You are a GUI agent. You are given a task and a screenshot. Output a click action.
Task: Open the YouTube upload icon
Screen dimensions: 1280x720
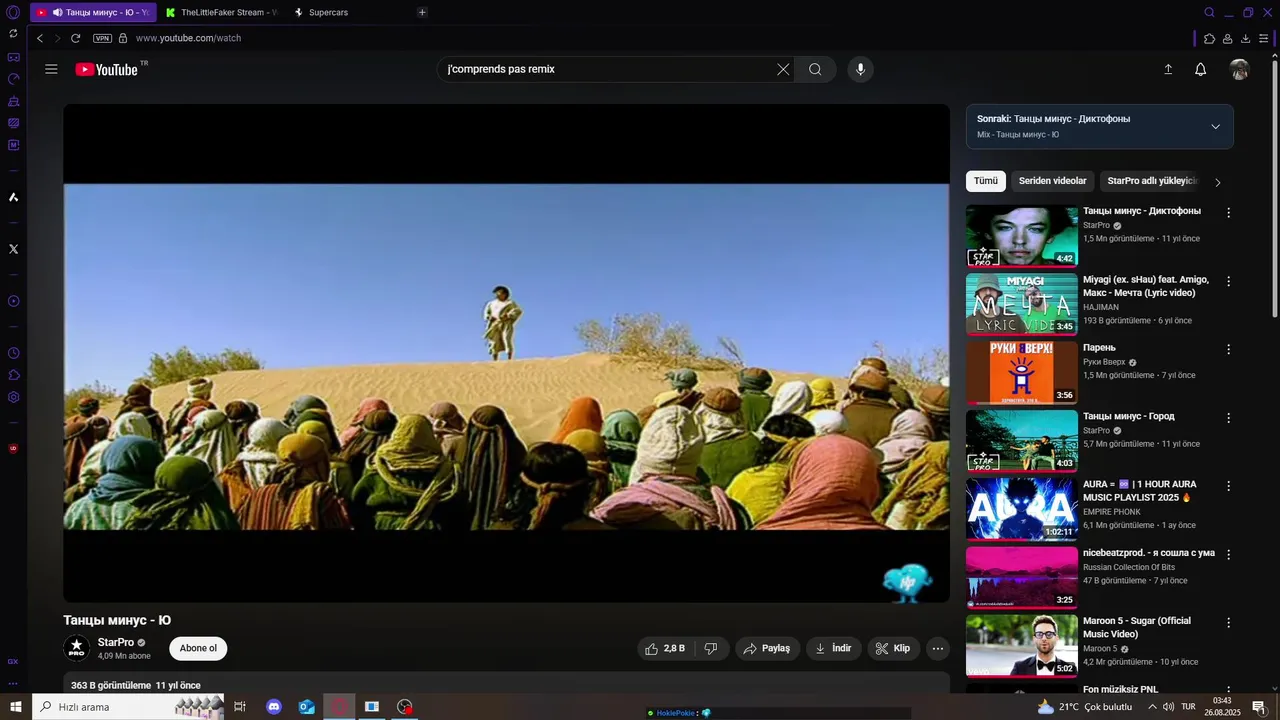(x=1168, y=69)
